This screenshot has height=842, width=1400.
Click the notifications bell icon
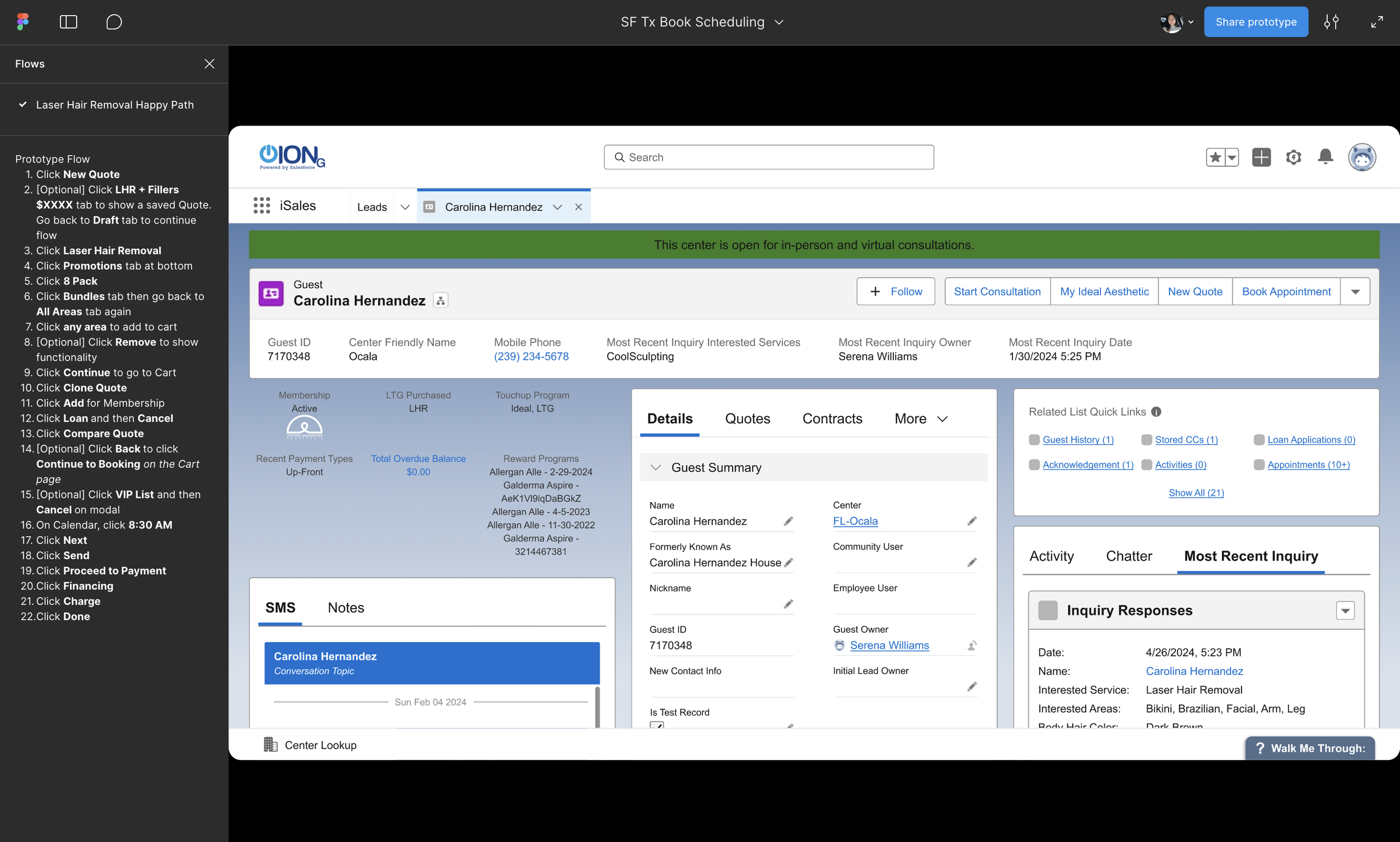pos(1325,157)
